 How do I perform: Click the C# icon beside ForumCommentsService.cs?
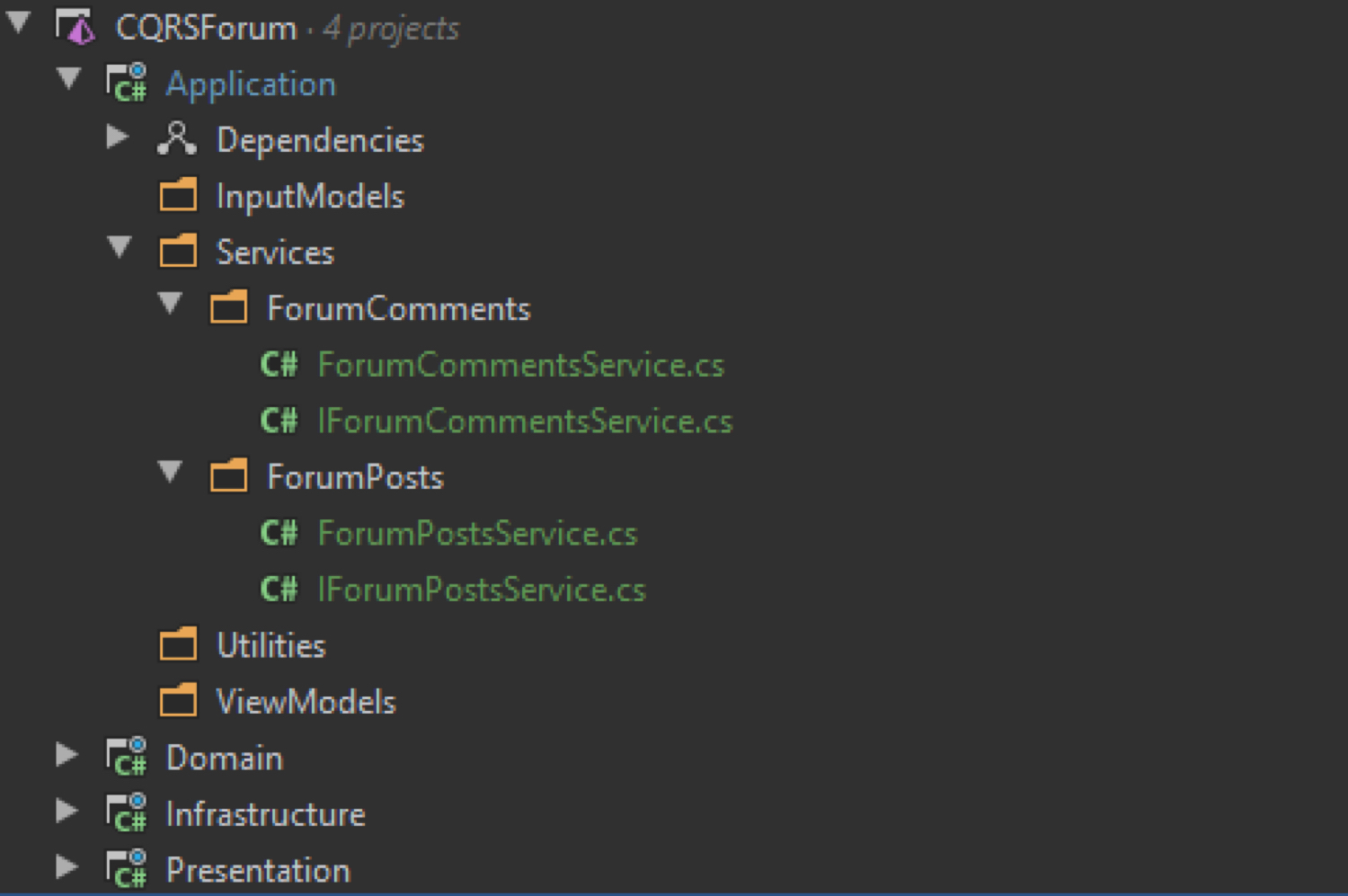[279, 365]
